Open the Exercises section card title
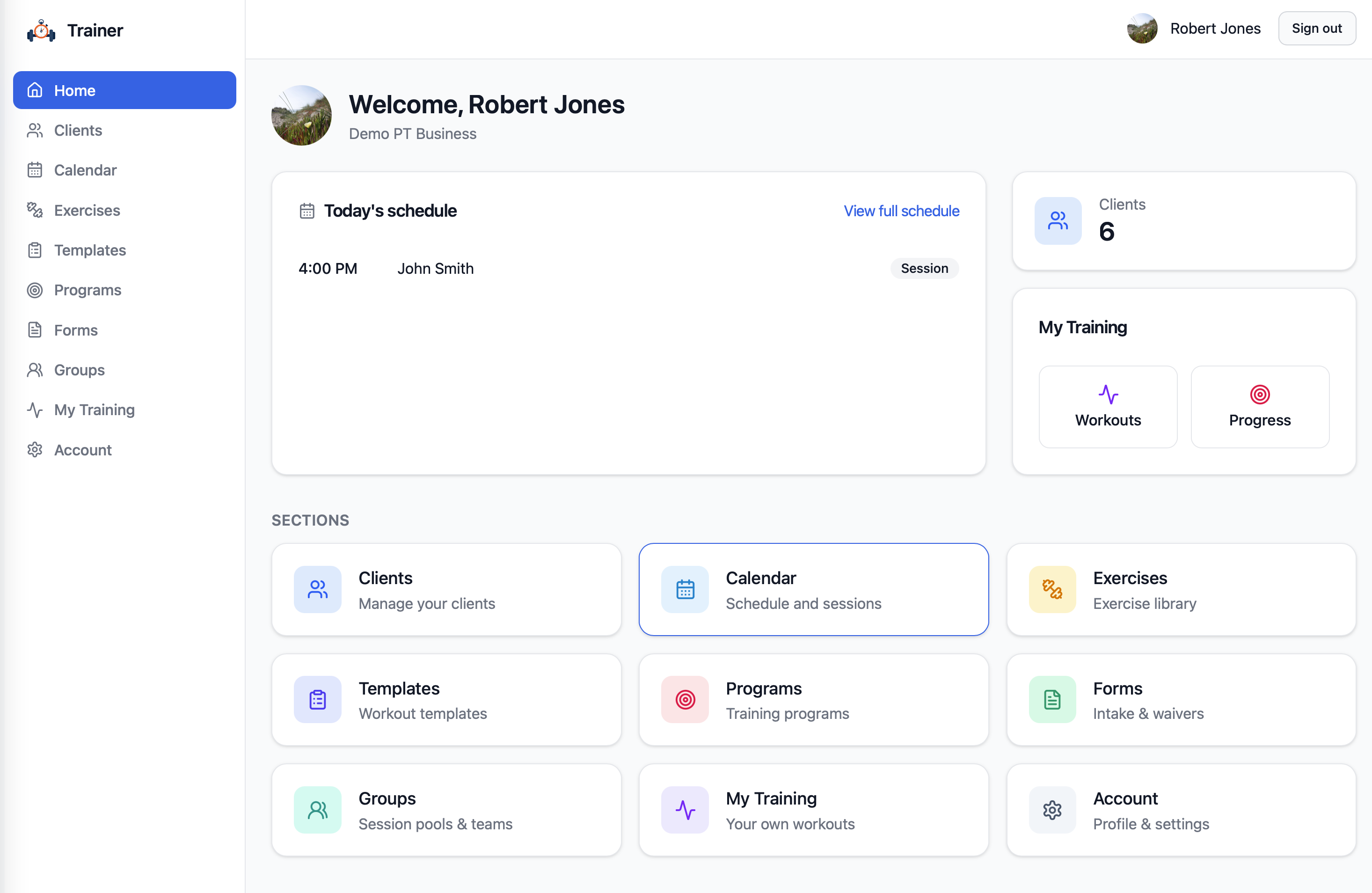 (x=1130, y=578)
